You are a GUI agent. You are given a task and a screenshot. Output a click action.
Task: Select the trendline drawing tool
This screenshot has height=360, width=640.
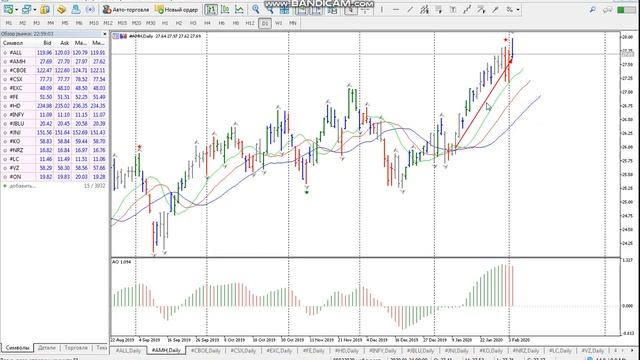point(410,9)
